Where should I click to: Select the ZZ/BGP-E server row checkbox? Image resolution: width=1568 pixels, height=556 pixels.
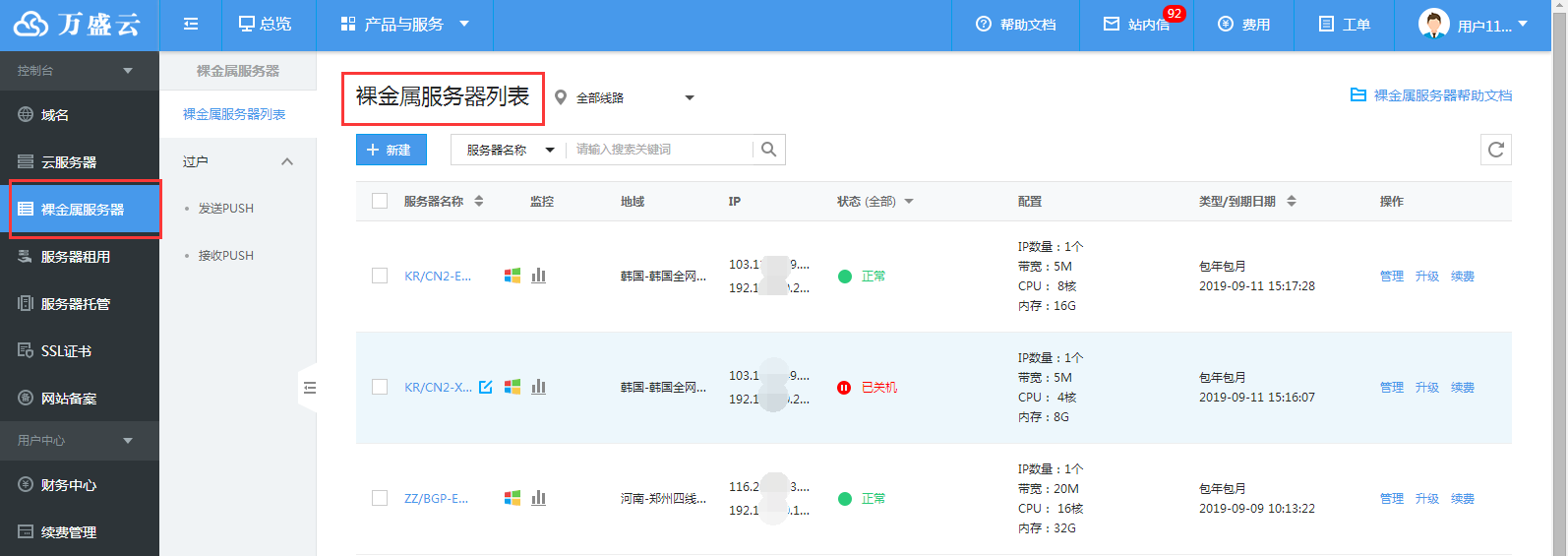coord(380,498)
